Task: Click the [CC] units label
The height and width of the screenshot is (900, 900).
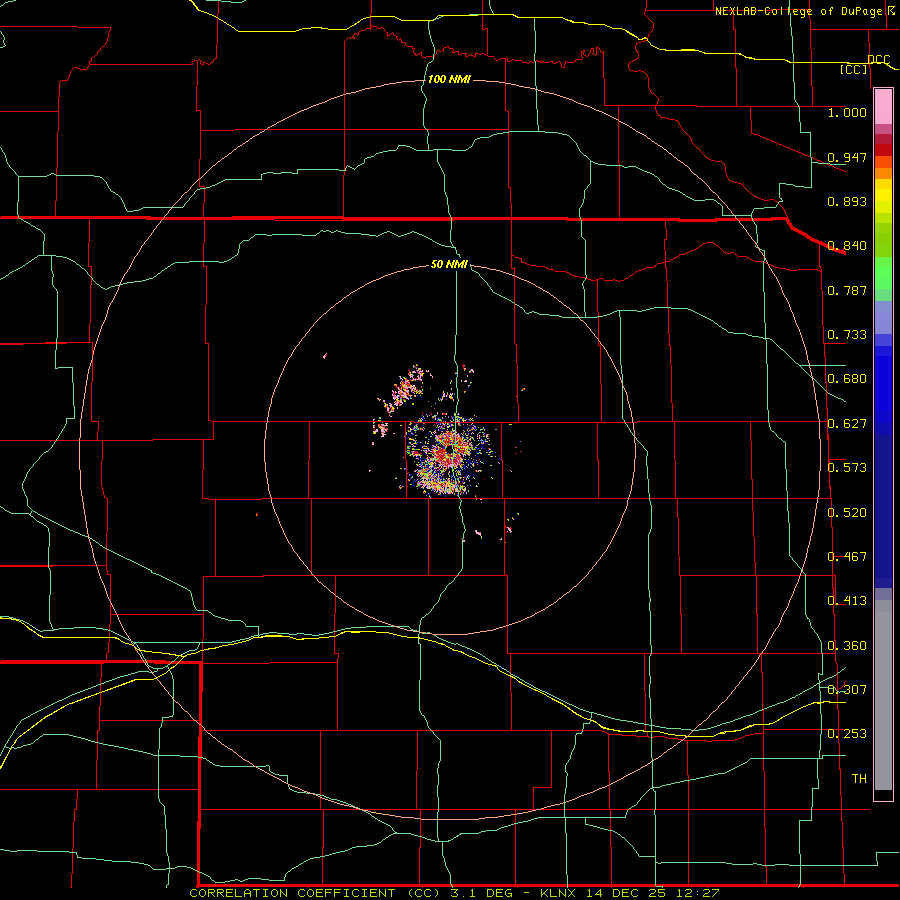Action: click(x=854, y=69)
